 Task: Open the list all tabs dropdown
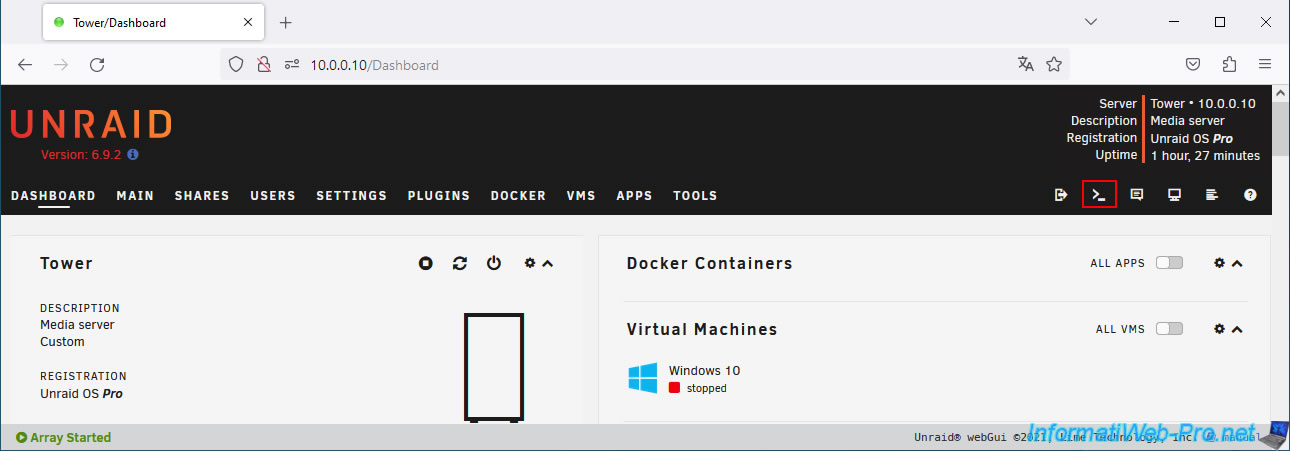[1091, 22]
